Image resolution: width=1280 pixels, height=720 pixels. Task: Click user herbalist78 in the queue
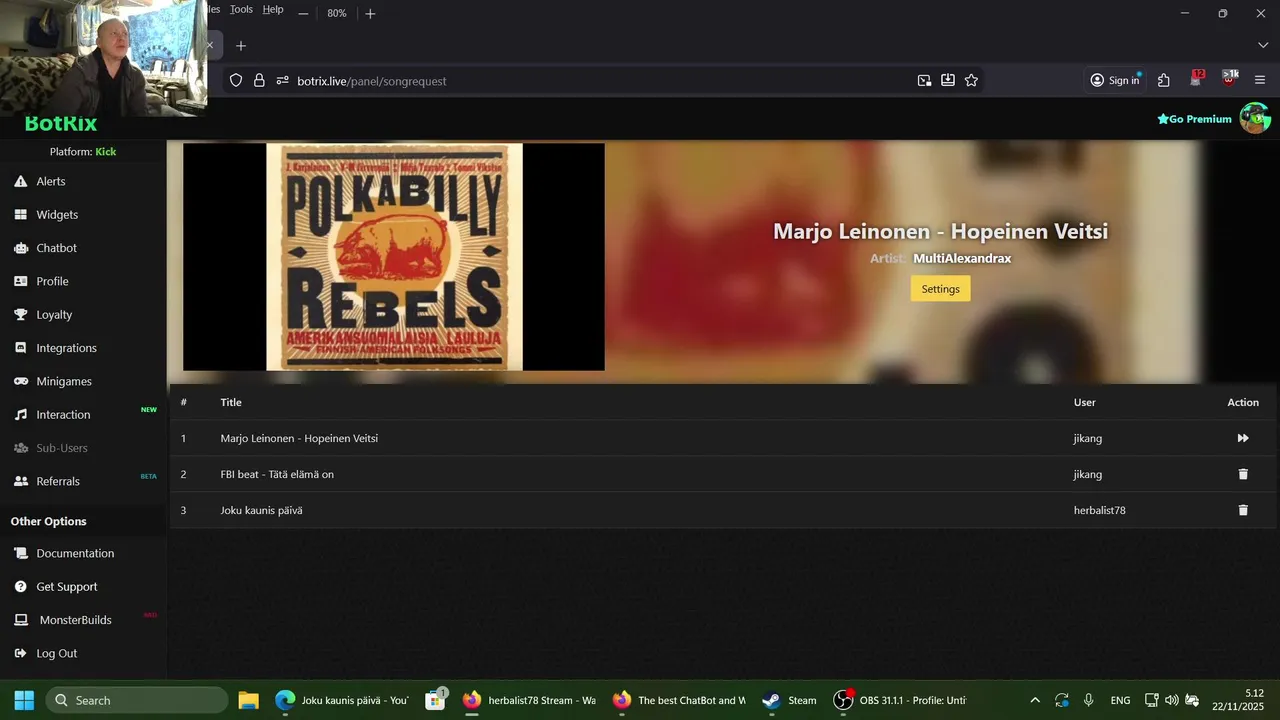1099,510
